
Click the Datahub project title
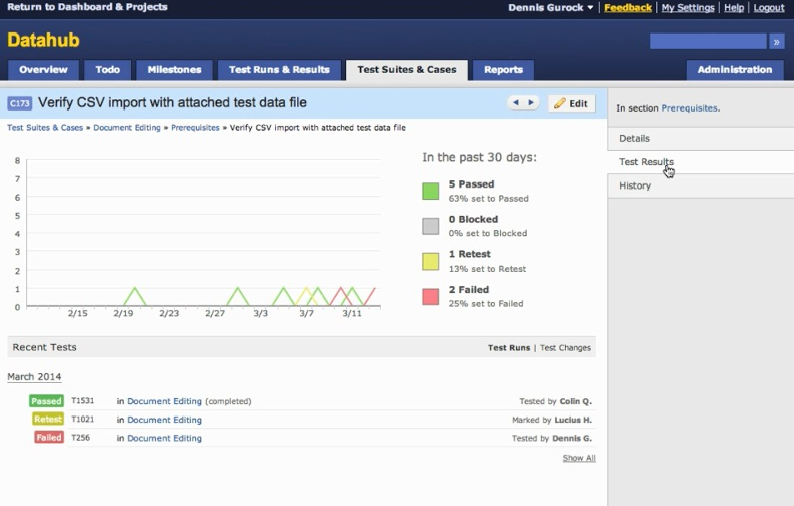(43, 40)
